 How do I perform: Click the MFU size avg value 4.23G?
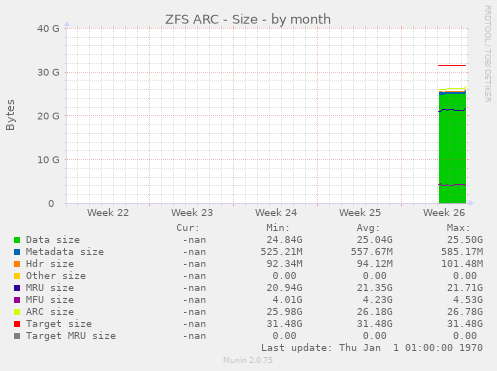tap(377, 300)
